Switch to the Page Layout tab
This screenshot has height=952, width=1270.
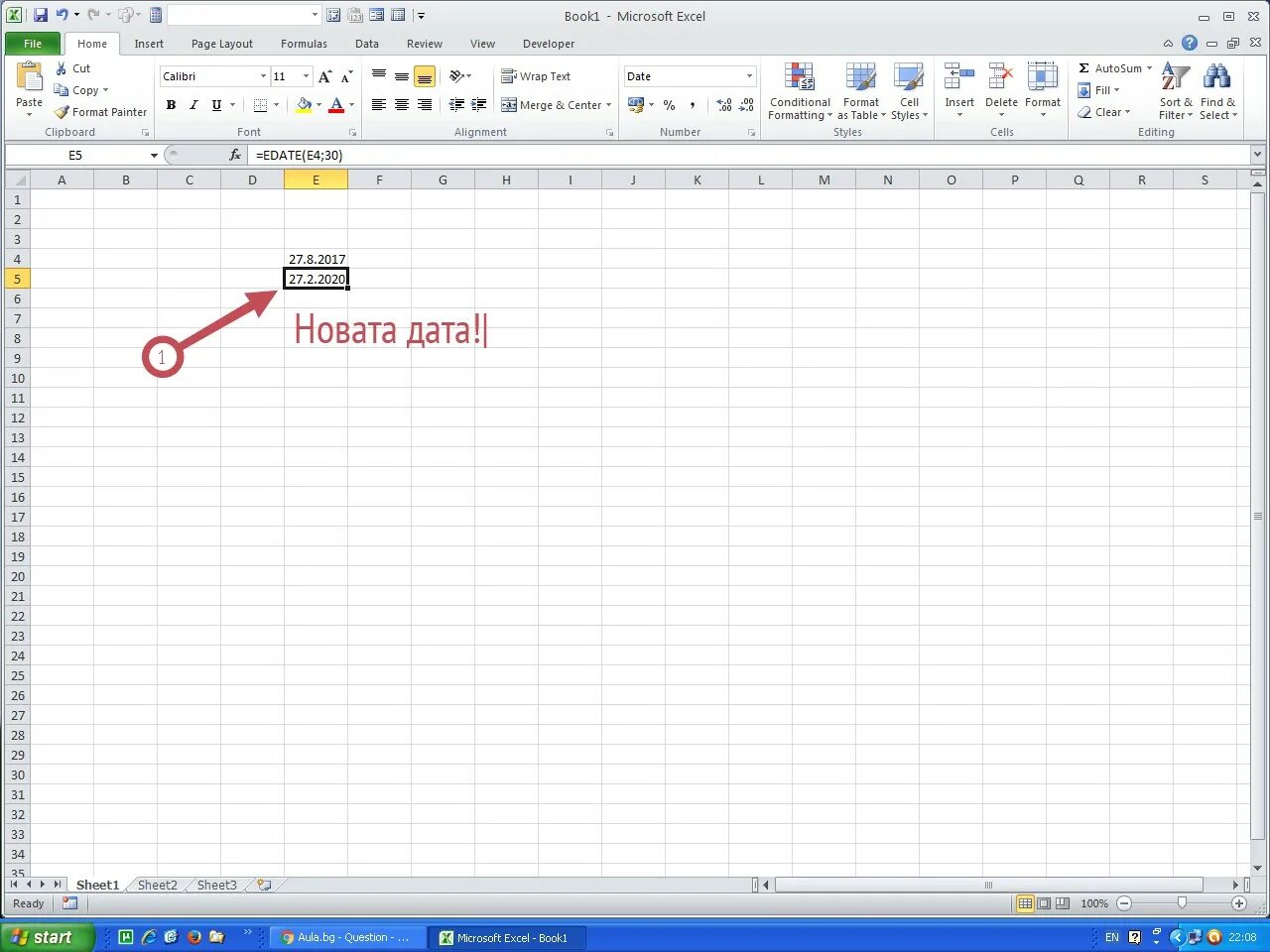[x=222, y=44]
